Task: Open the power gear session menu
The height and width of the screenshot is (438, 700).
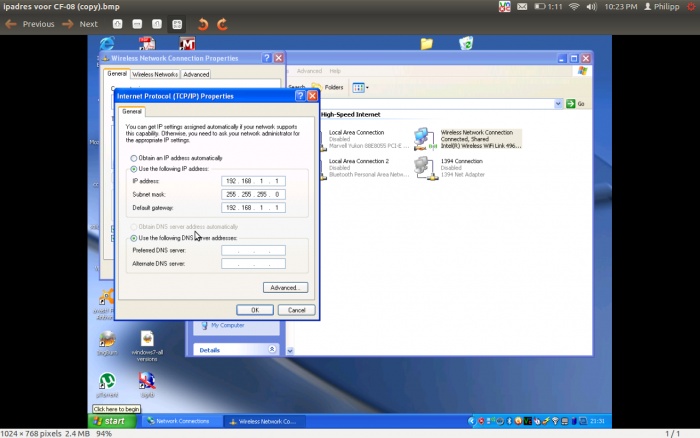Action: [x=692, y=7]
